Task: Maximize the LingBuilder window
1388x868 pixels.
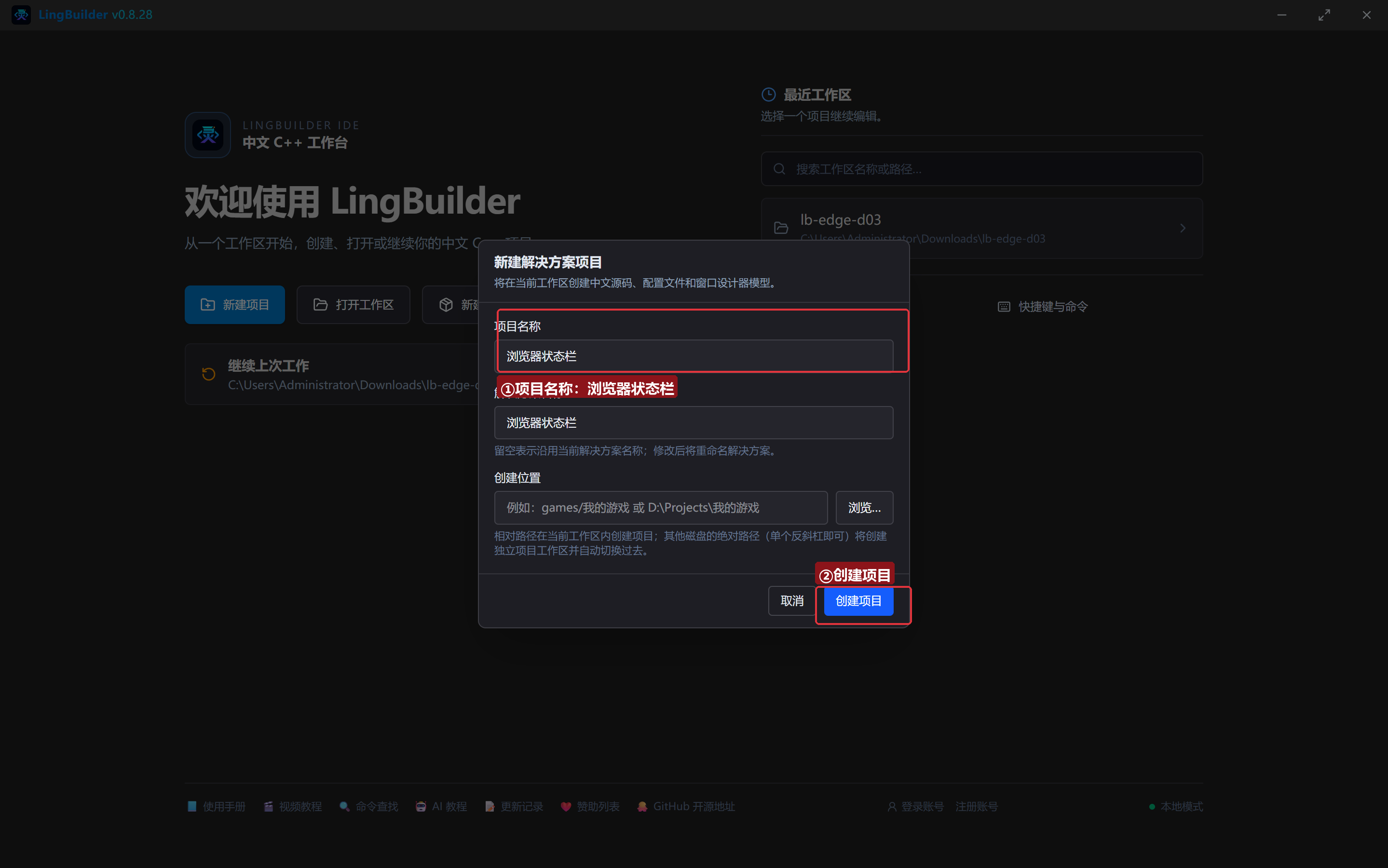Action: [1324, 15]
